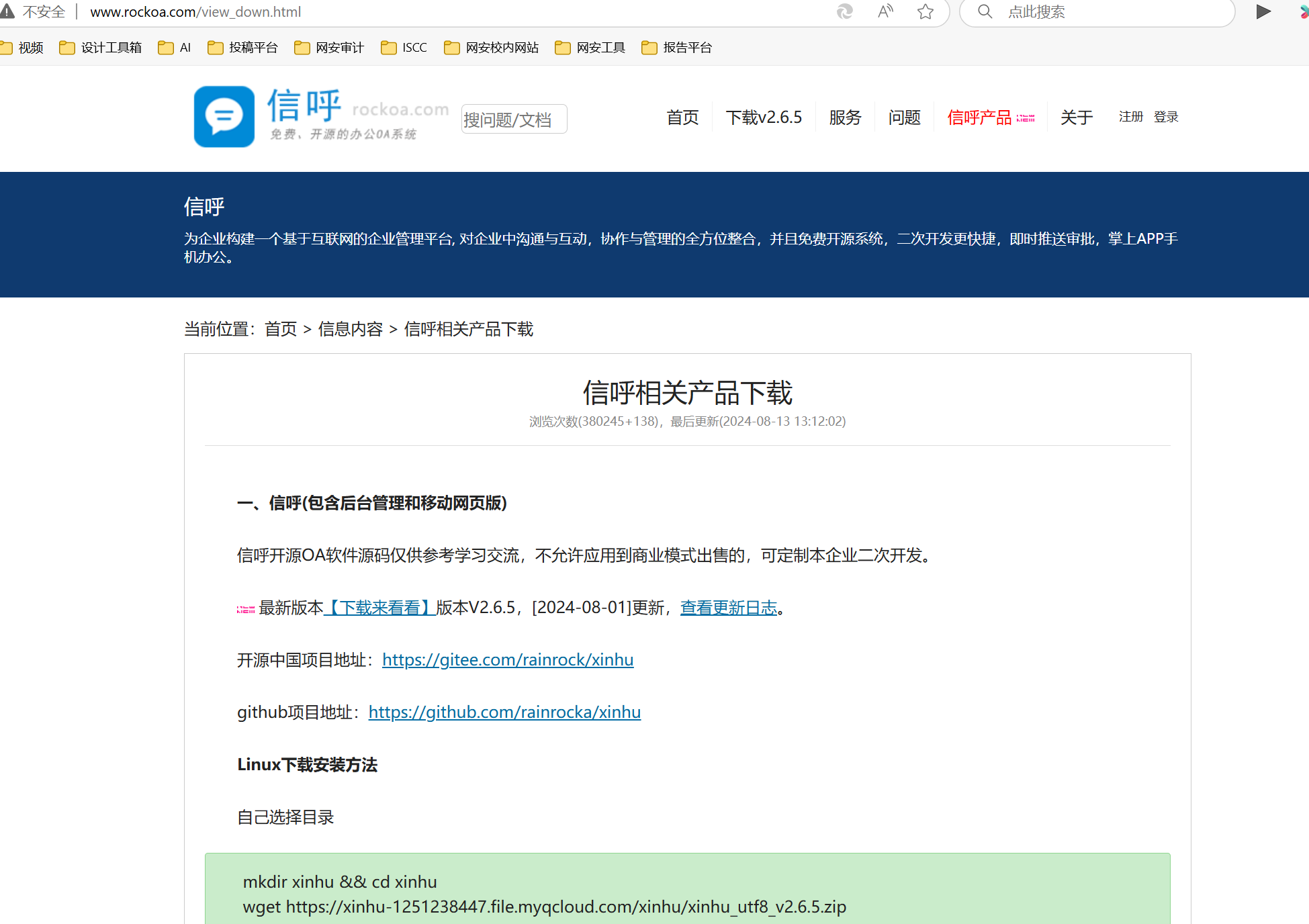Open the 服务 navigation item
This screenshot has height=924, width=1309.
[845, 118]
